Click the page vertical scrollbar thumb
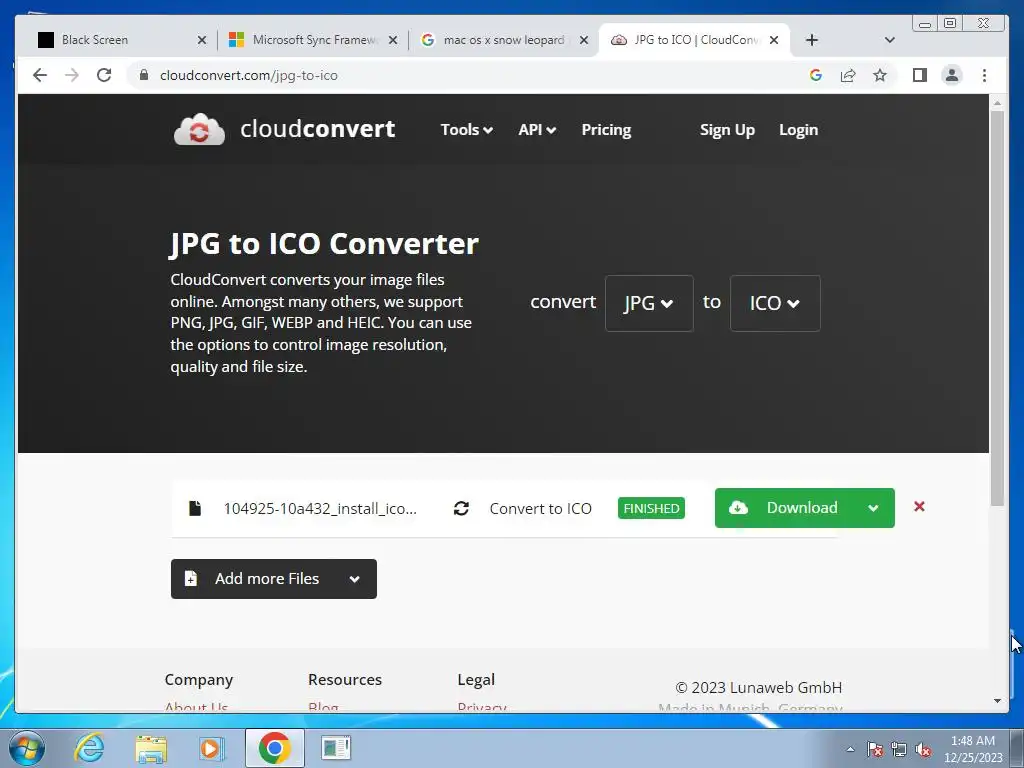This screenshot has width=1024, height=768. 997,307
